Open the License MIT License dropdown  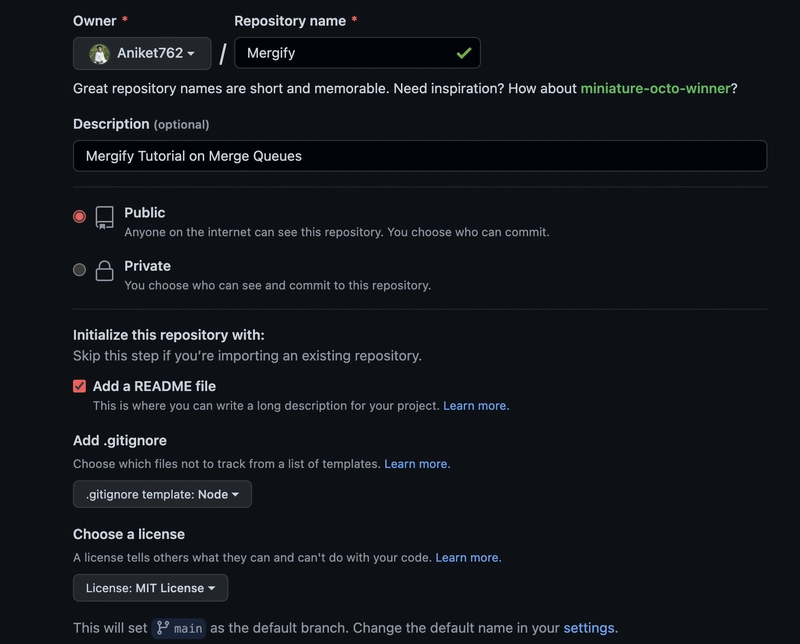151,588
